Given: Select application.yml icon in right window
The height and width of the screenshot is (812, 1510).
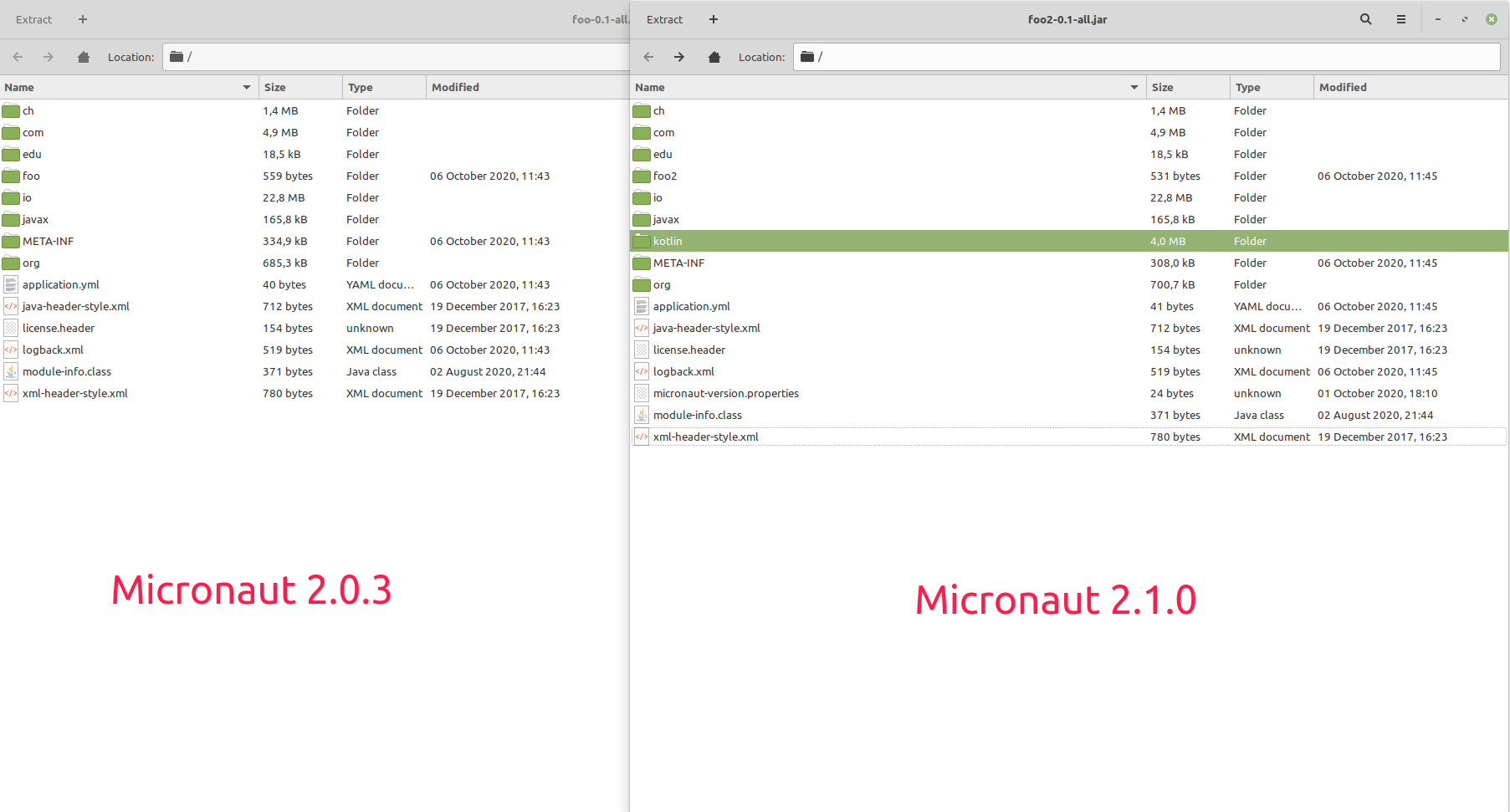Looking at the screenshot, I should click(642, 306).
